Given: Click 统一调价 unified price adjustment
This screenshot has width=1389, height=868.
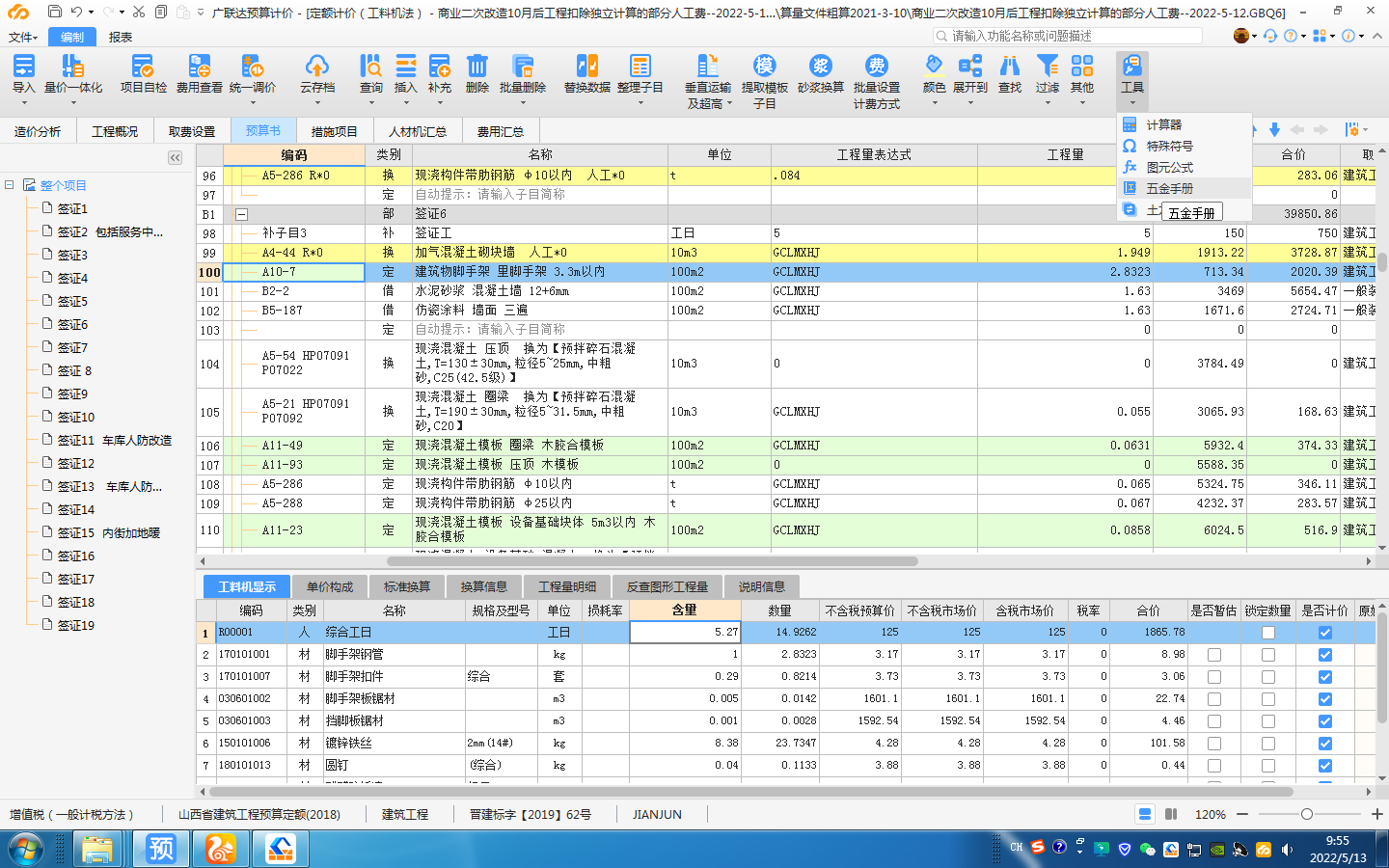Looking at the screenshot, I should click(x=253, y=74).
